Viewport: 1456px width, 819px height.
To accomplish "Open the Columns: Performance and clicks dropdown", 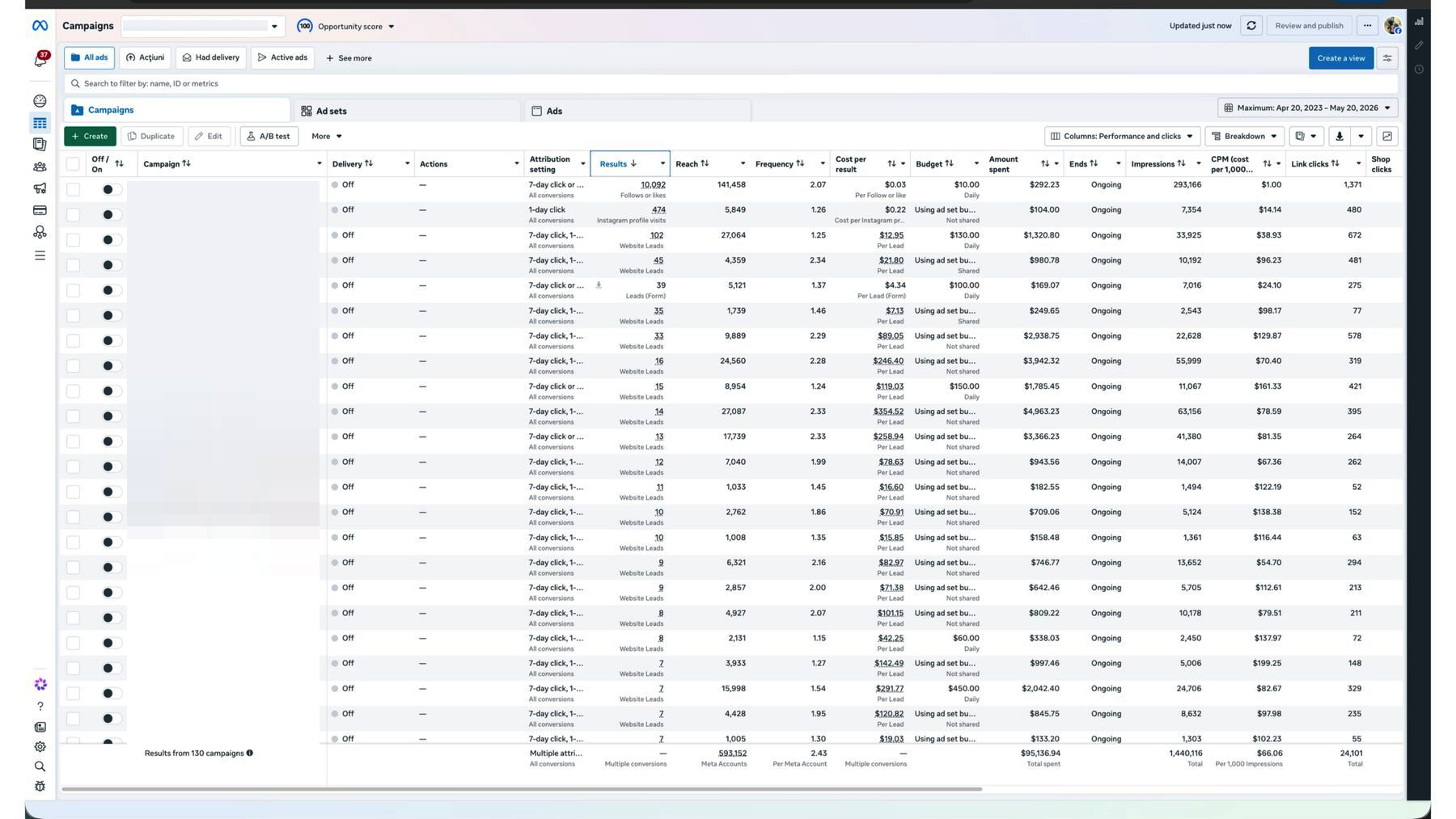I will click(x=1122, y=136).
